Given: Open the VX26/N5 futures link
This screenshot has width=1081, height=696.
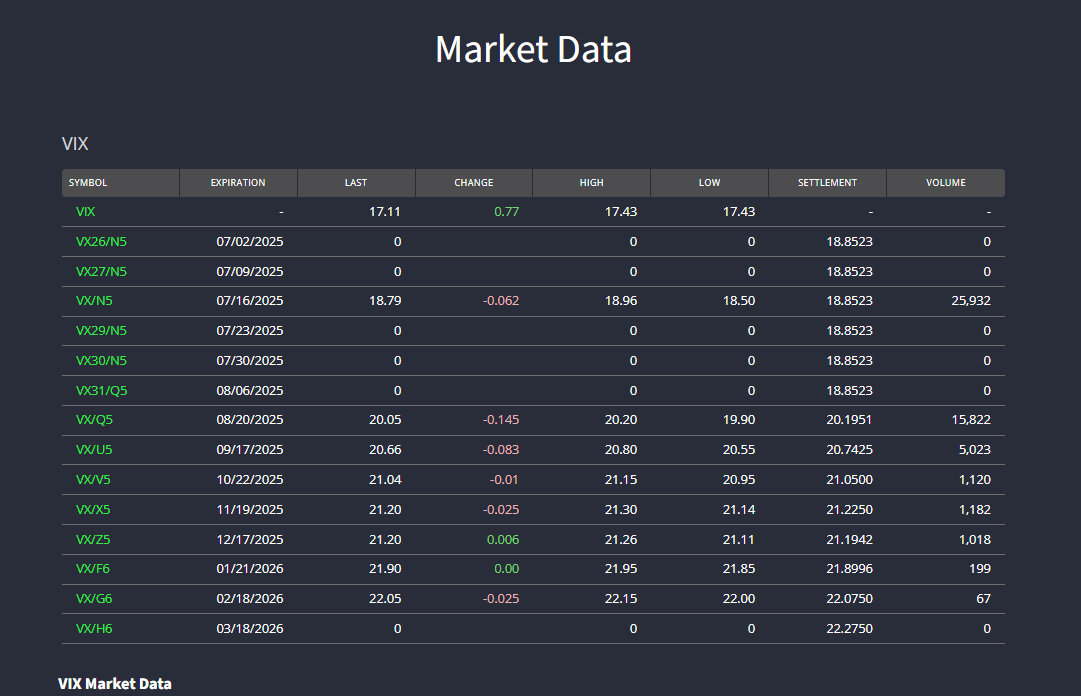Looking at the screenshot, I should point(101,242).
